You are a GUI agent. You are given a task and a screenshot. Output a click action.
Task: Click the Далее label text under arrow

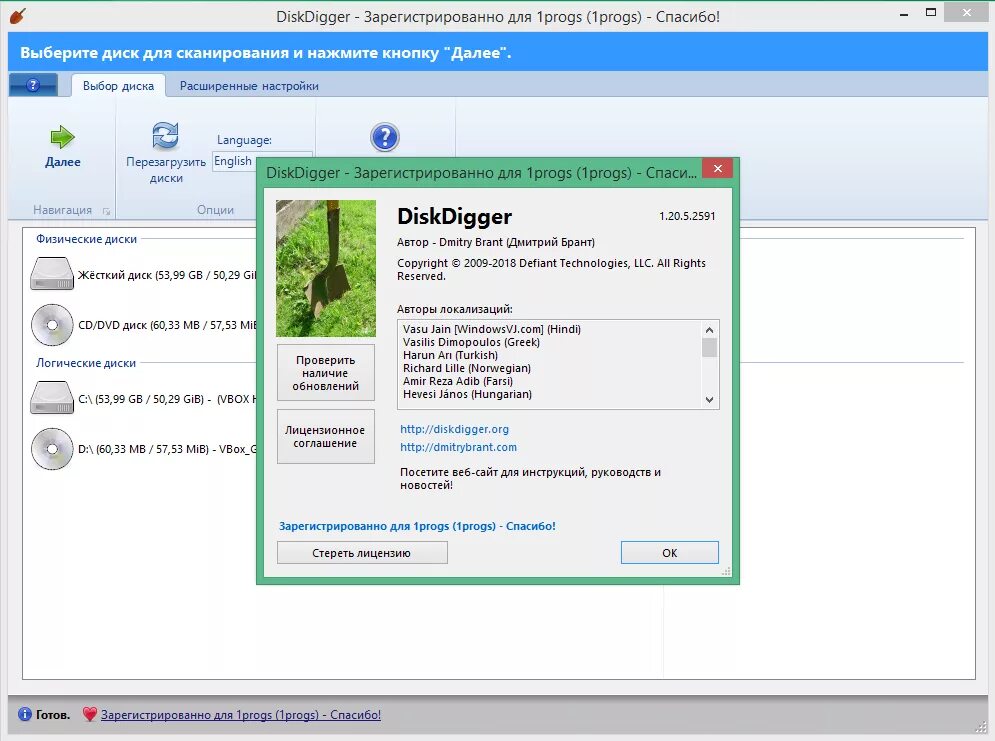63,162
